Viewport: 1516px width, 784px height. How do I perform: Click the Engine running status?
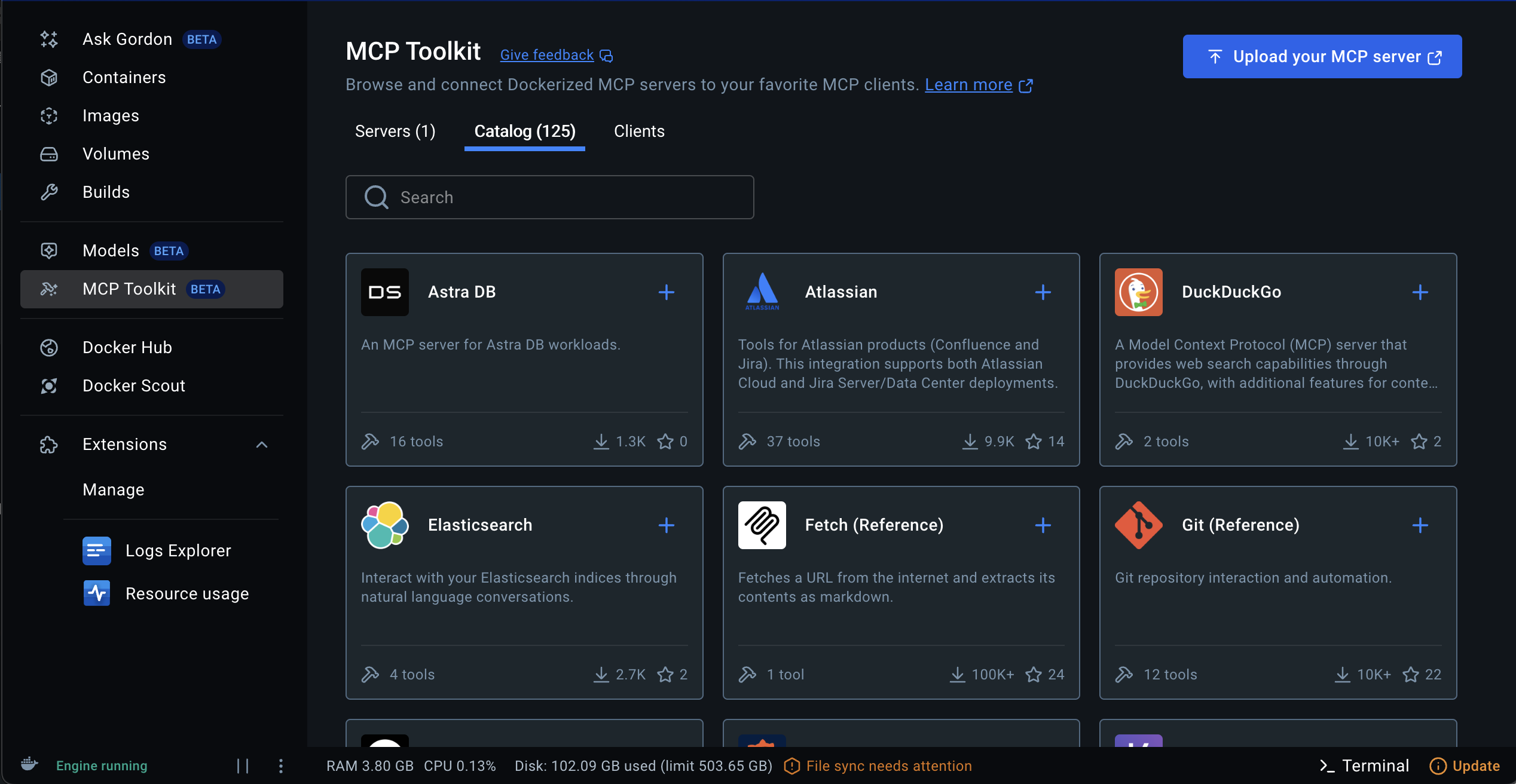tap(102, 766)
